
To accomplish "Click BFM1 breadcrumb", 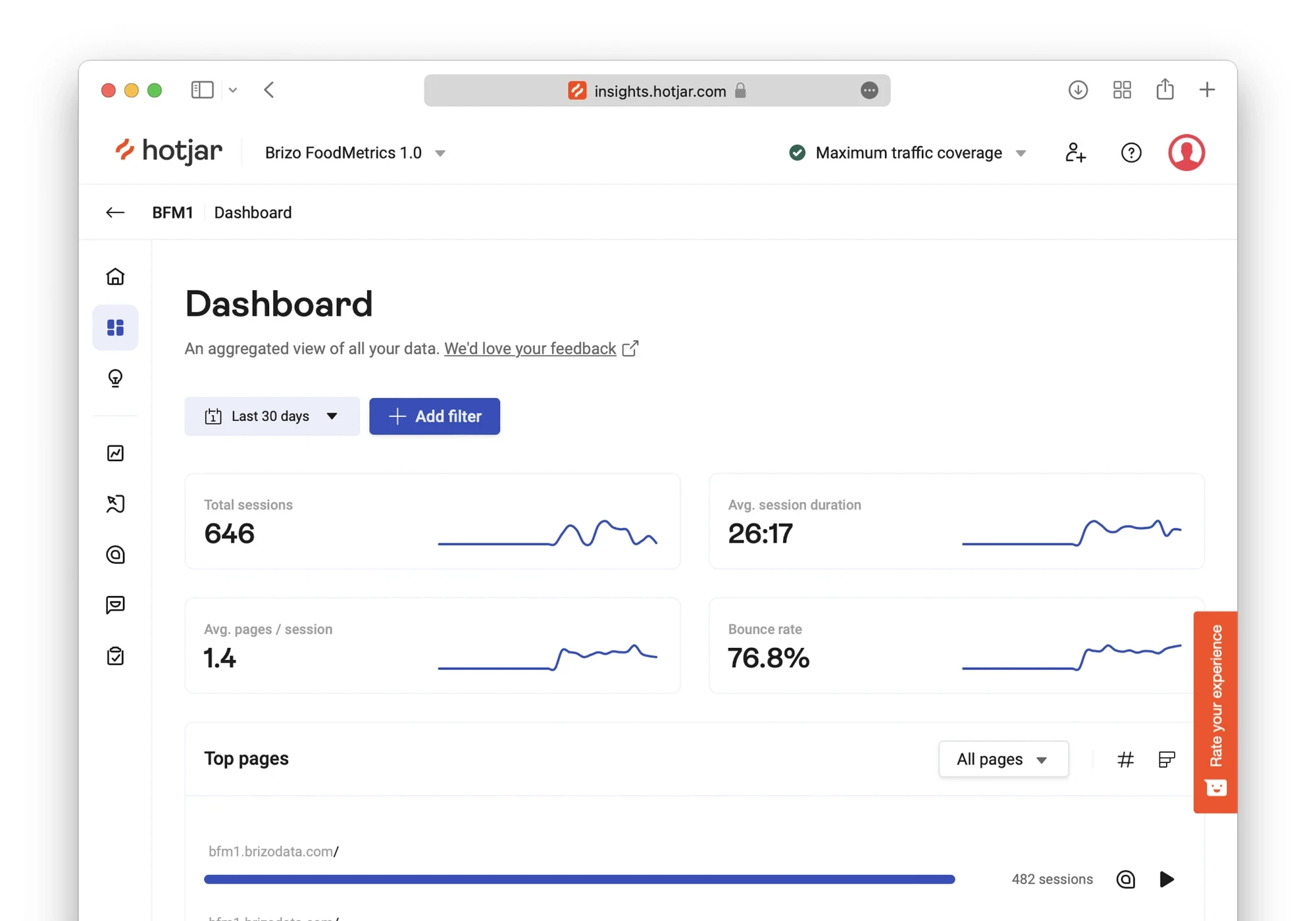I will 172,212.
